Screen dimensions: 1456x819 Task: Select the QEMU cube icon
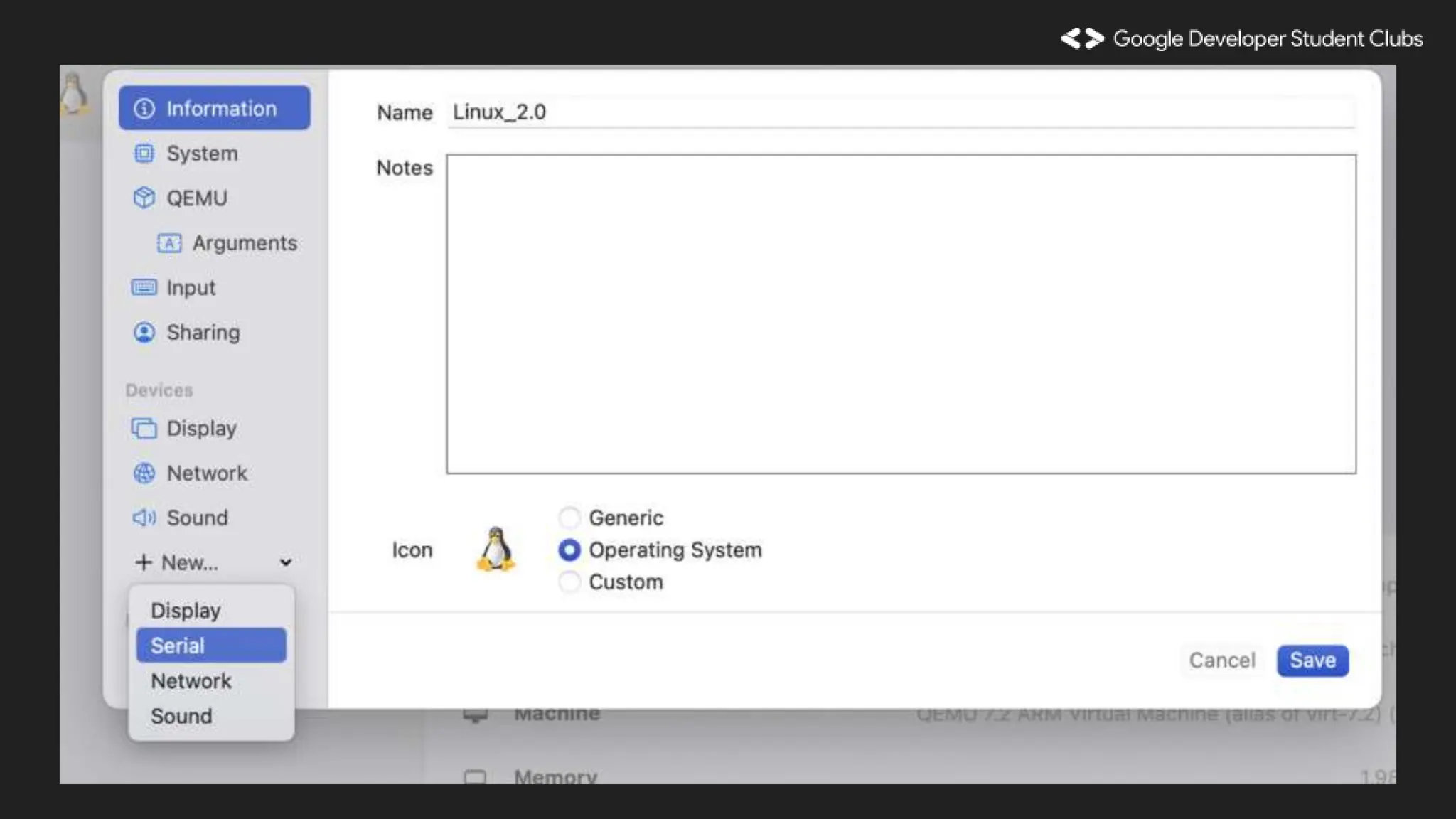[x=144, y=198]
